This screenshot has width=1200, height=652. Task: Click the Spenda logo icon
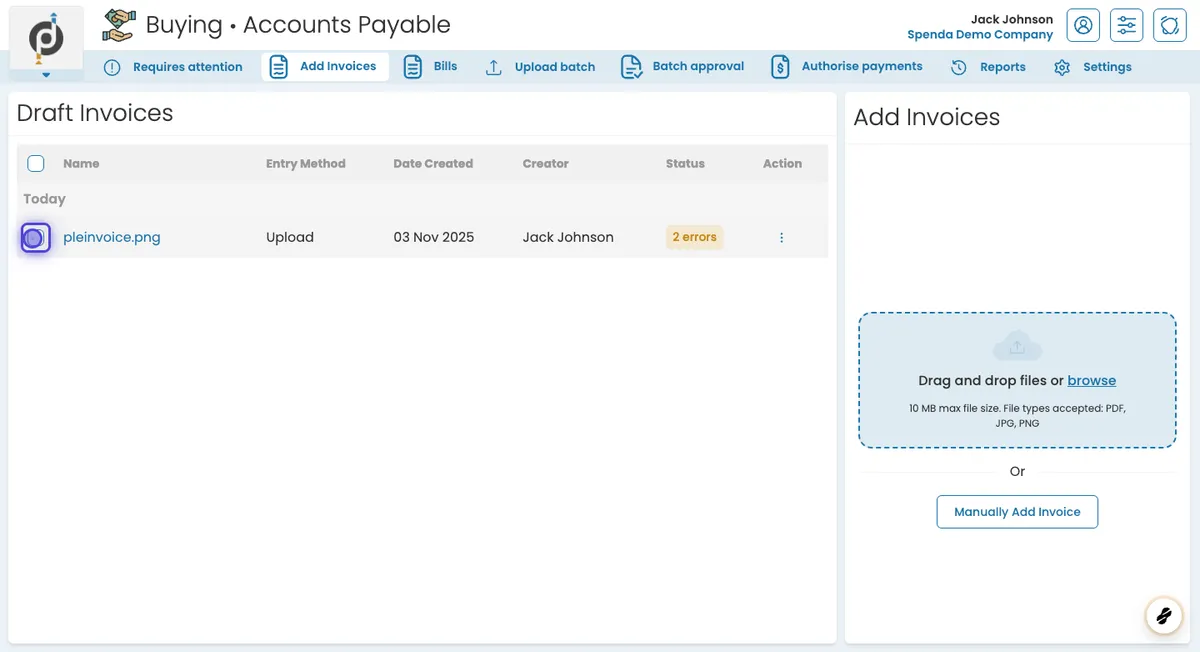46,38
